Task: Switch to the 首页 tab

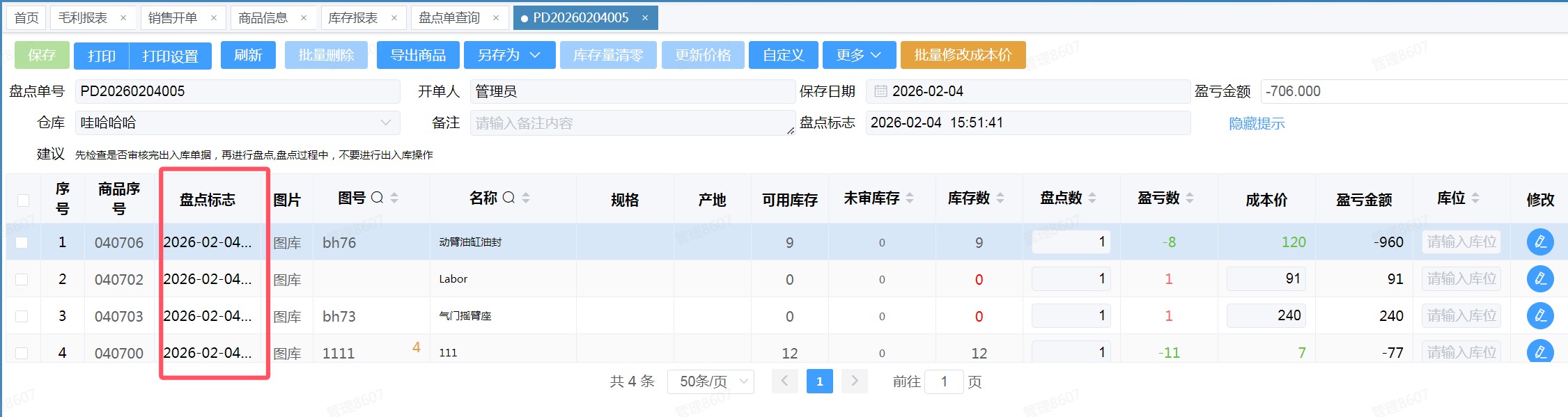Action: pyautogui.click(x=26, y=18)
